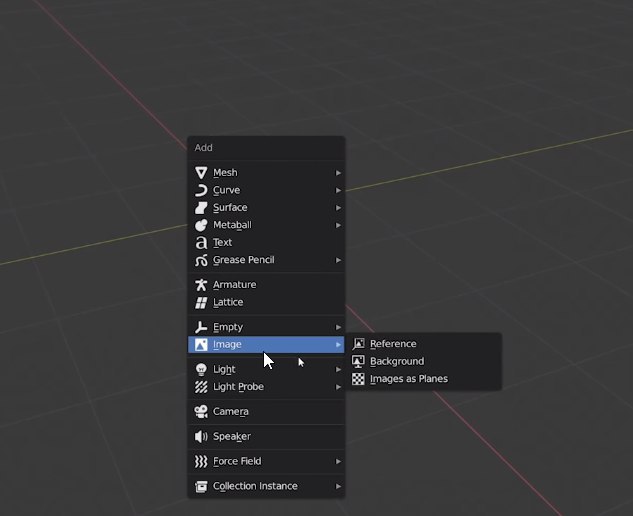633x516 pixels.
Task: Click the Image picture icon
Action: 201,344
